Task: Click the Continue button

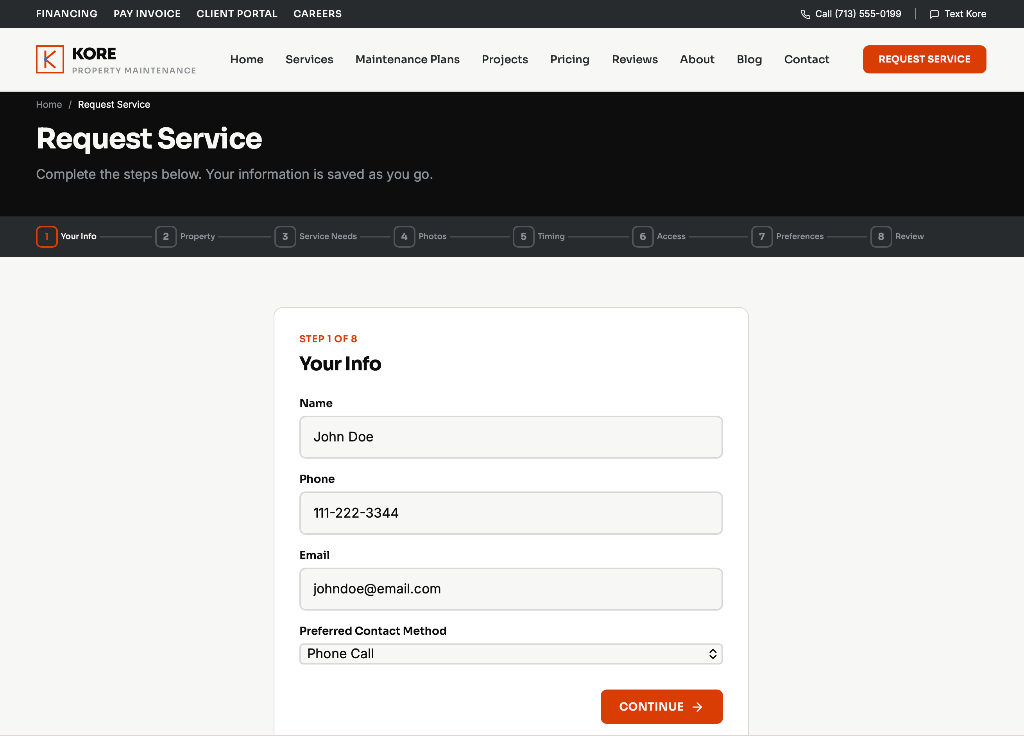Action: 662,707
